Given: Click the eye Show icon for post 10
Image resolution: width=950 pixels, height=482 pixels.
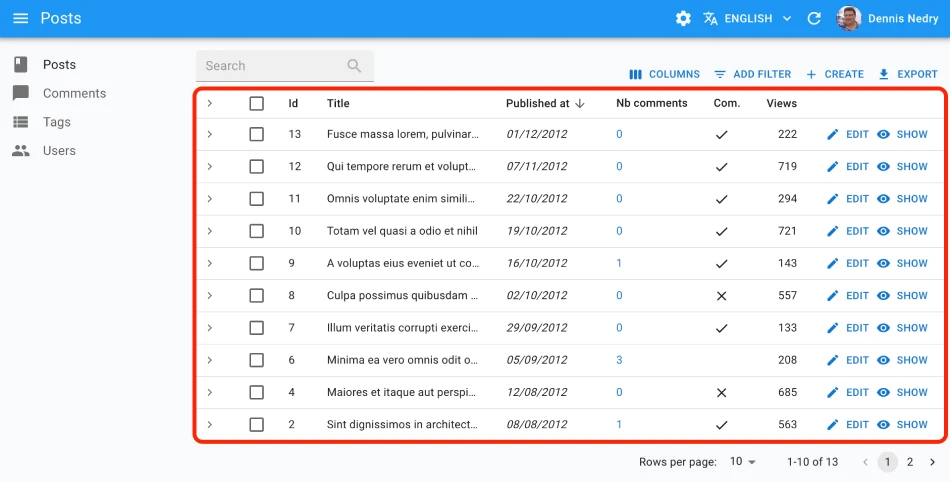Looking at the screenshot, I should coord(884,231).
